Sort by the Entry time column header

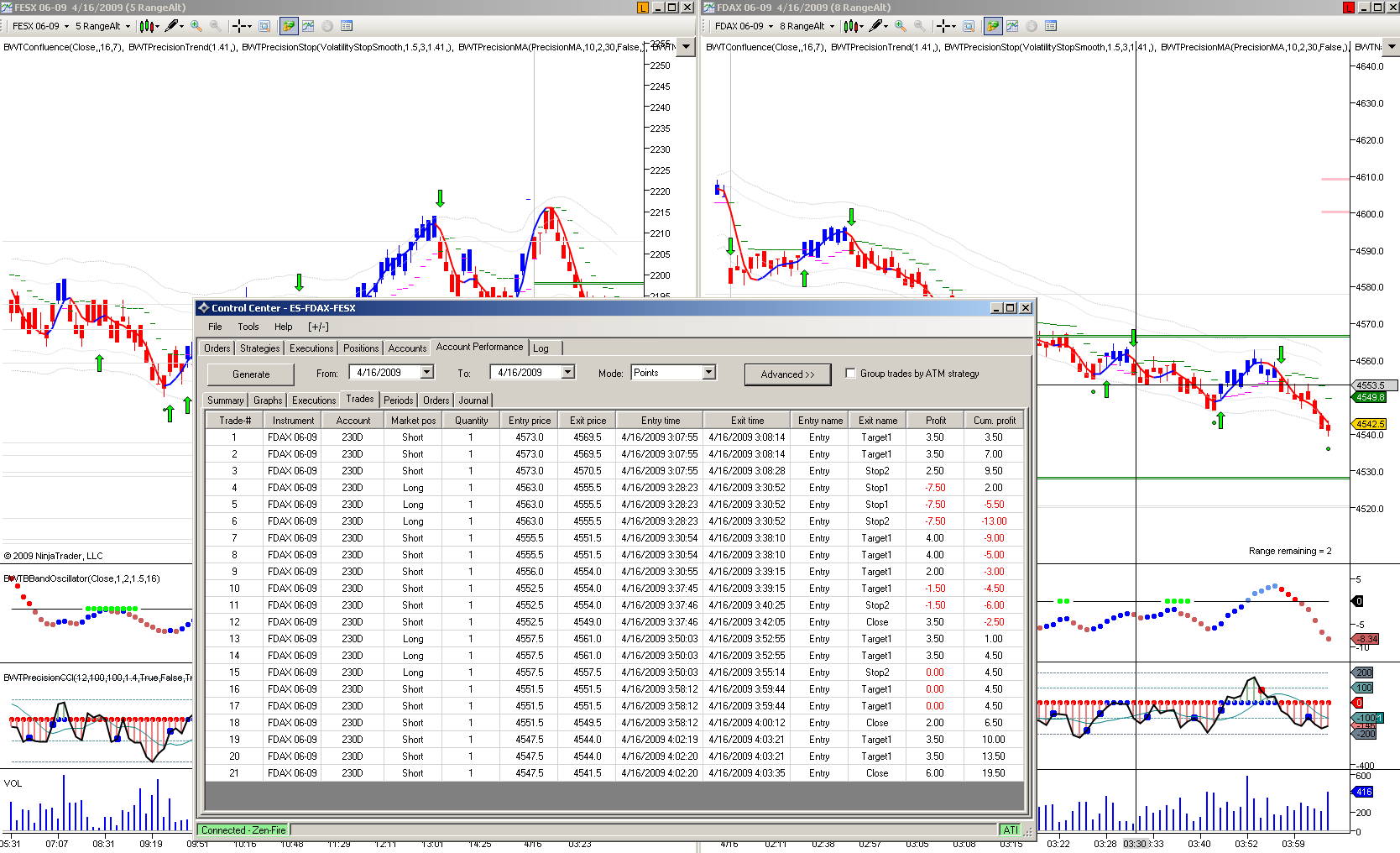(661, 421)
